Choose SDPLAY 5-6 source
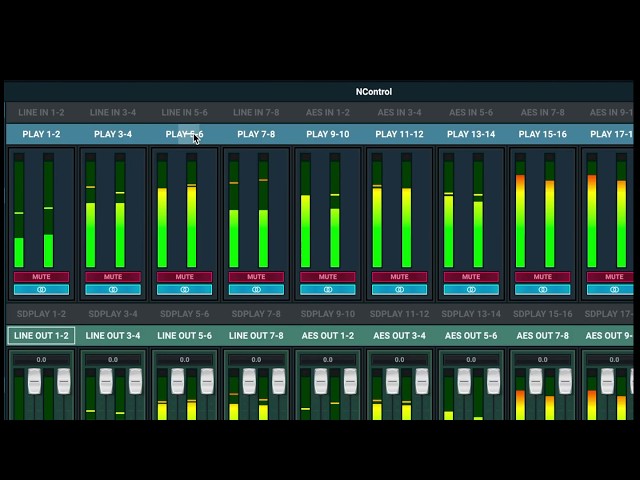This screenshot has height=480, width=640. [x=184, y=314]
